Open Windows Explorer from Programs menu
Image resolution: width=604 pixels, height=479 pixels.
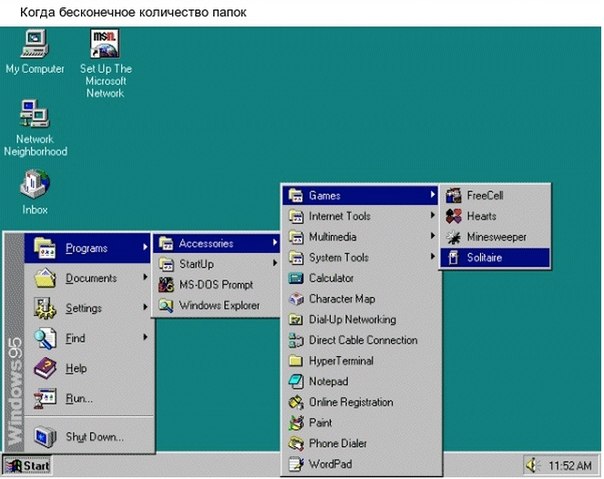click(218, 306)
